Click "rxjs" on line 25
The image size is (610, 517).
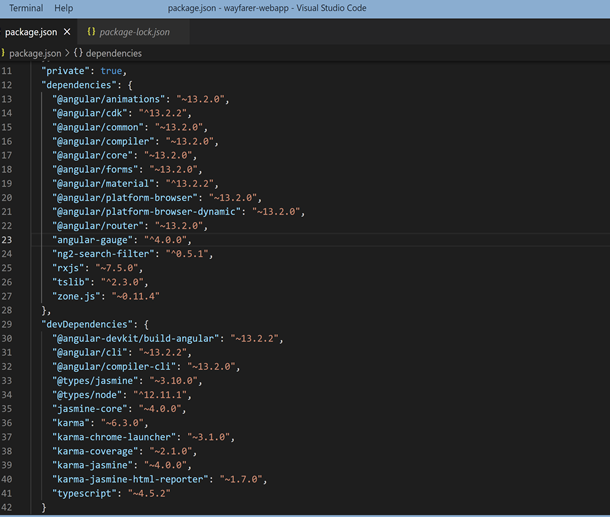click(68, 268)
